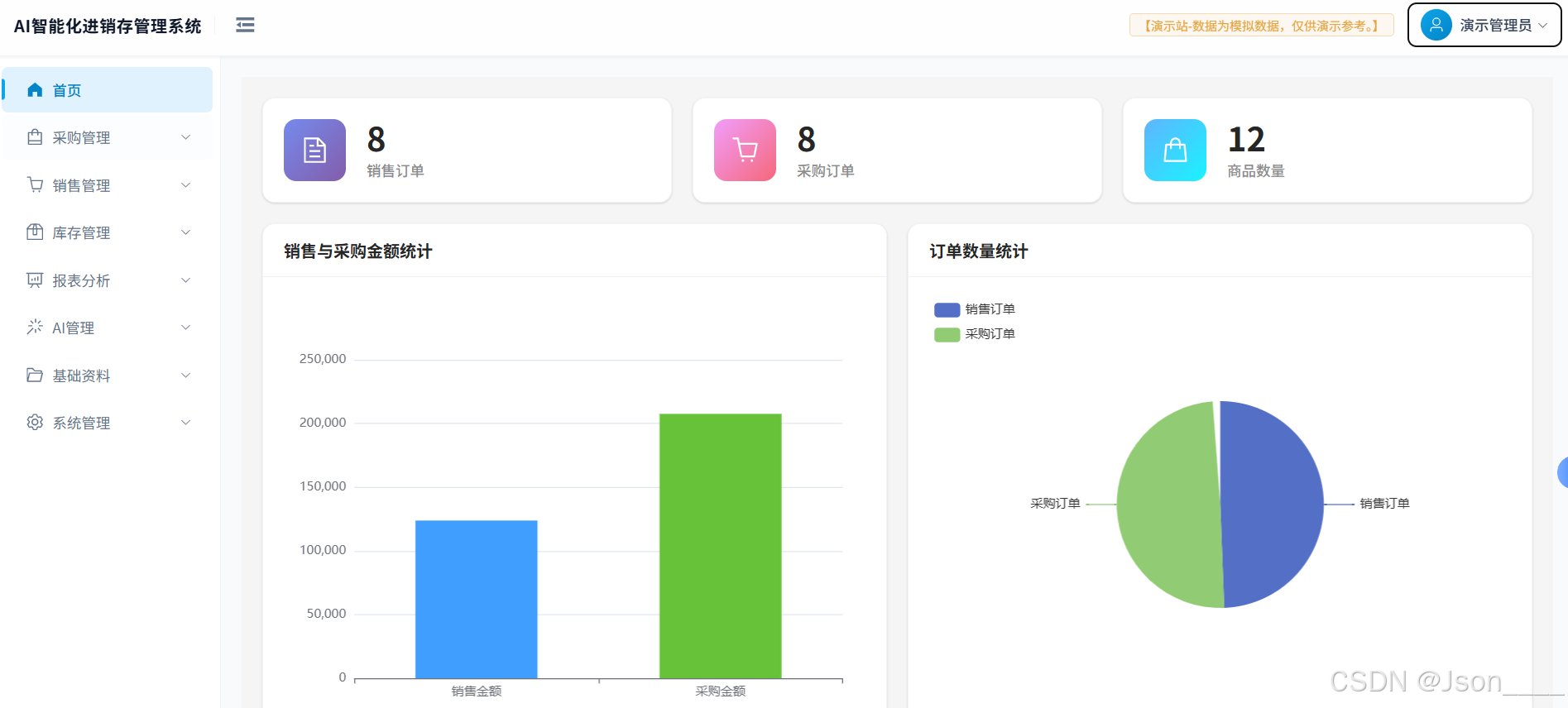Click the 销售订单 card label
The width and height of the screenshot is (1568, 708).
point(396,171)
